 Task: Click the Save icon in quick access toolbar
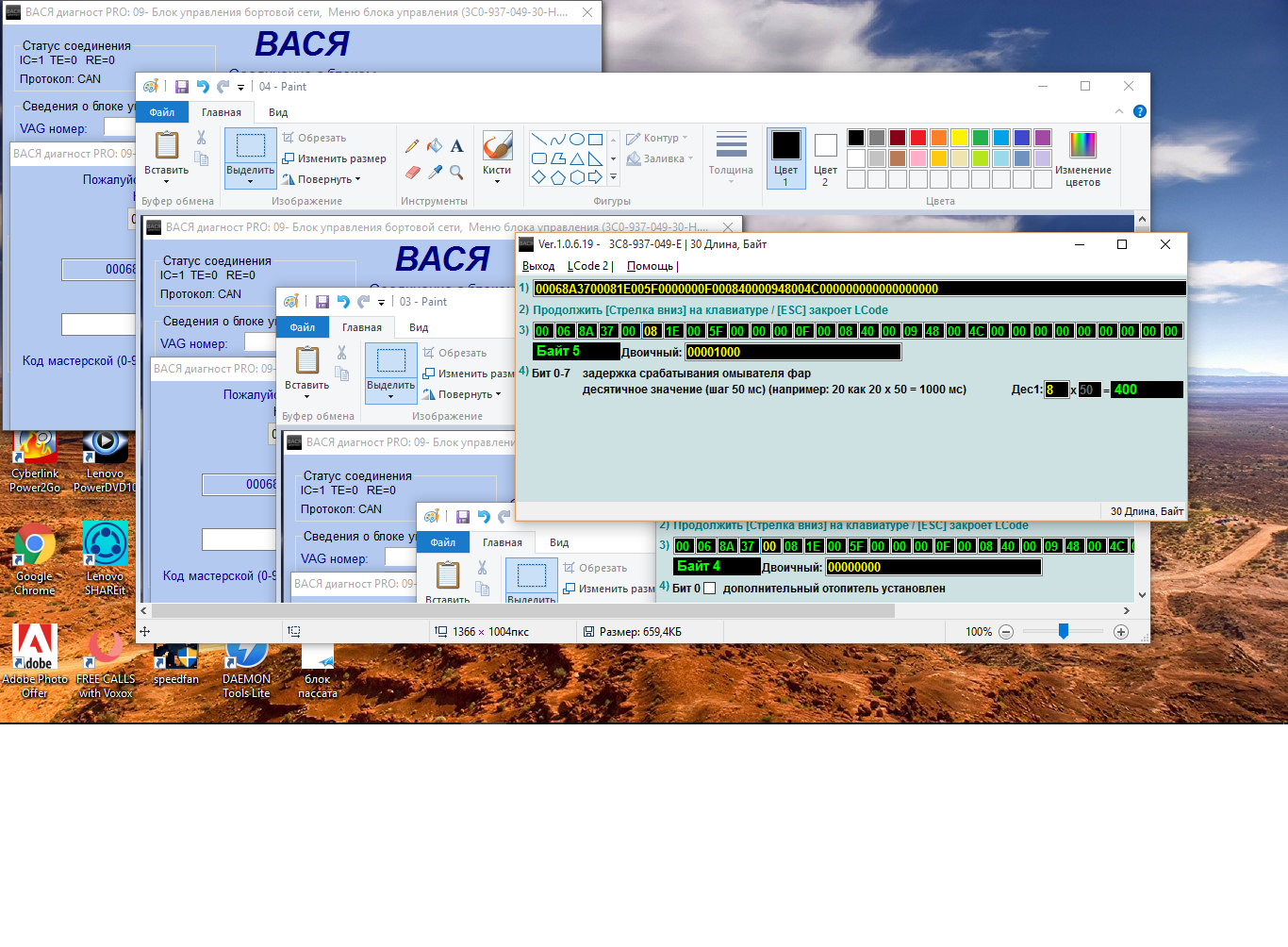(x=182, y=87)
